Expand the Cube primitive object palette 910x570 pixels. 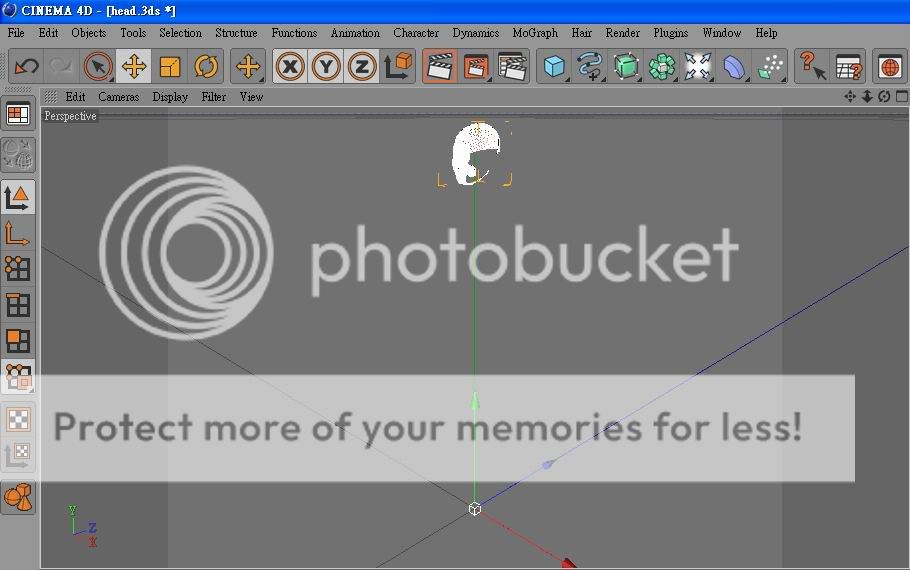coord(553,67)
